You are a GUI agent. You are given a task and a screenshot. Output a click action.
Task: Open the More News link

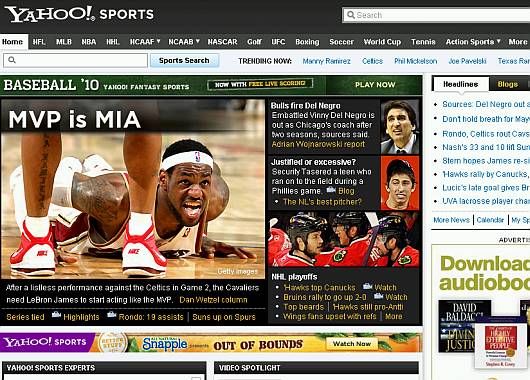[451, 220]
